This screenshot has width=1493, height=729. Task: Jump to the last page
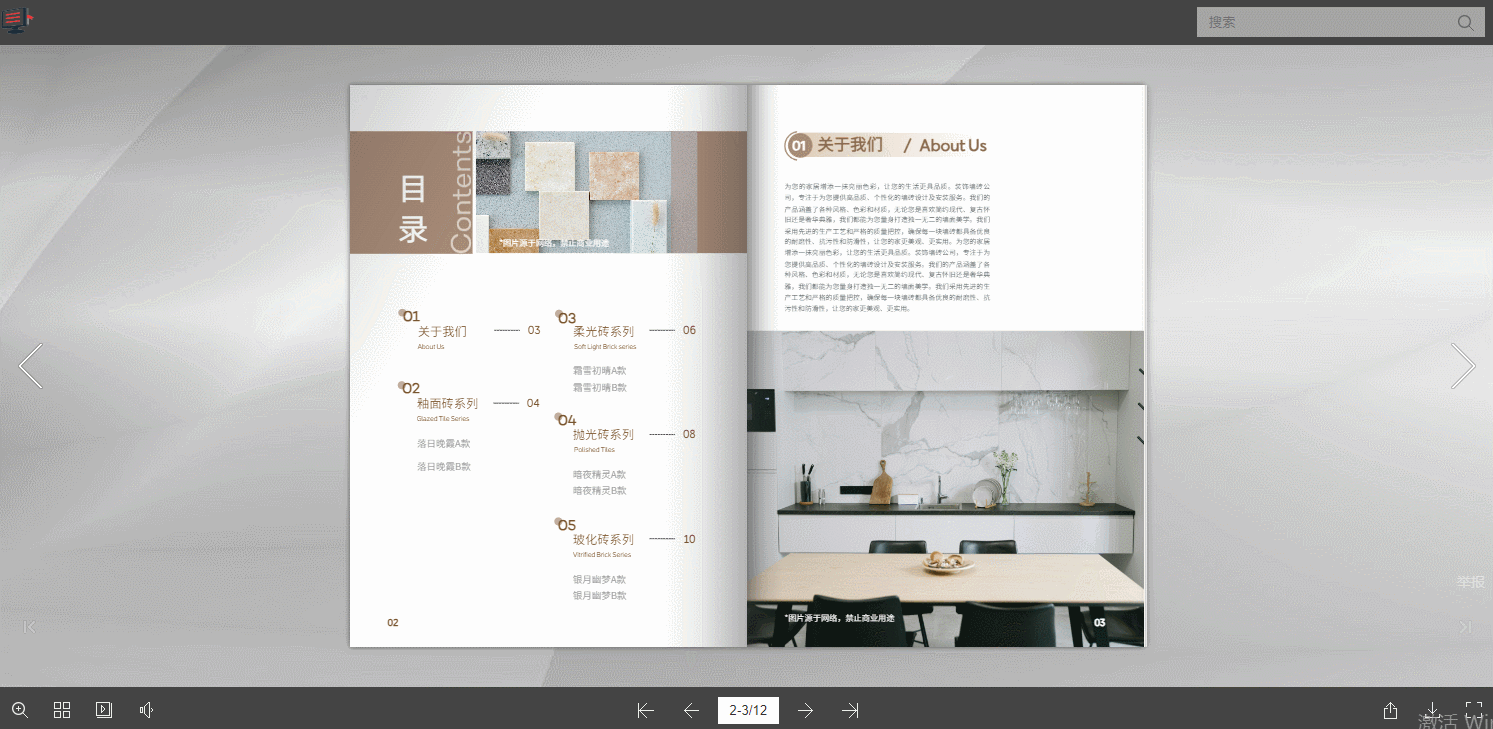pyautogui.click(x=850, y=711)
